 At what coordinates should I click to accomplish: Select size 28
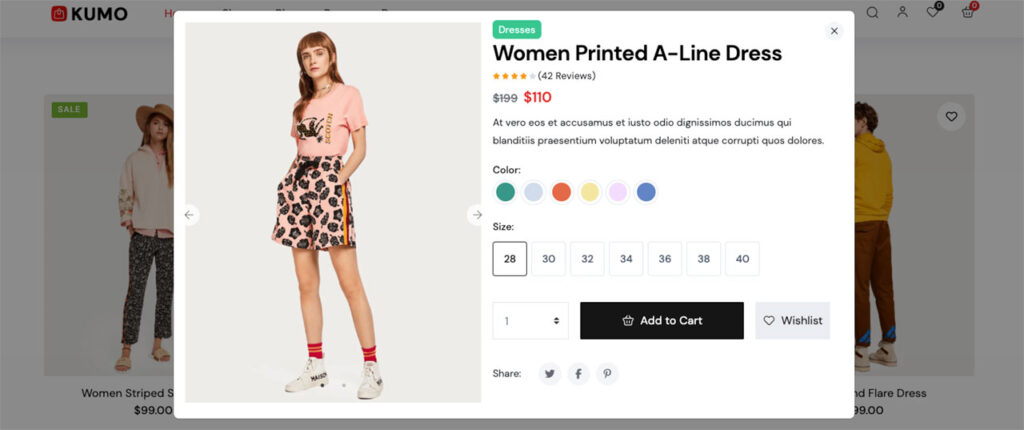click(509, 259)
